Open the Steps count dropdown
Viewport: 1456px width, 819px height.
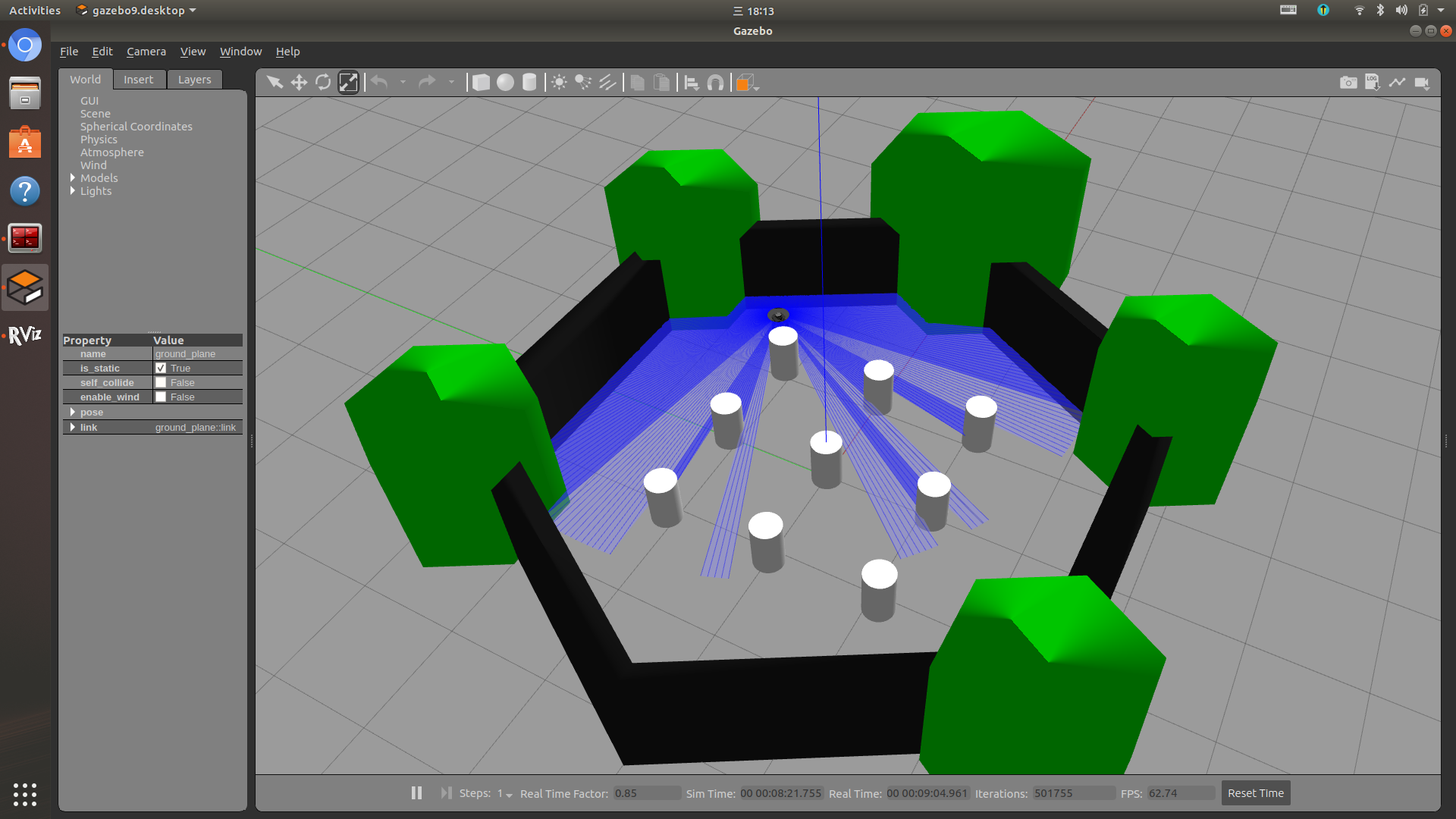pos(505,793)
